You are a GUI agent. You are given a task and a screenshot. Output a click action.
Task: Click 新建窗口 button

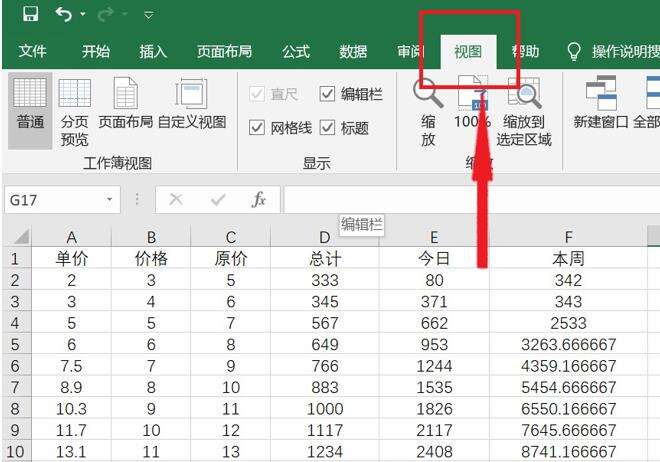601,103
